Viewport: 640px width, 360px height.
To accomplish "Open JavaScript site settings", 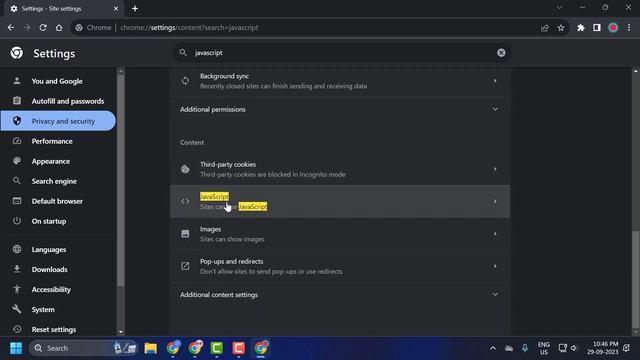I will click(x=340, y=201).
